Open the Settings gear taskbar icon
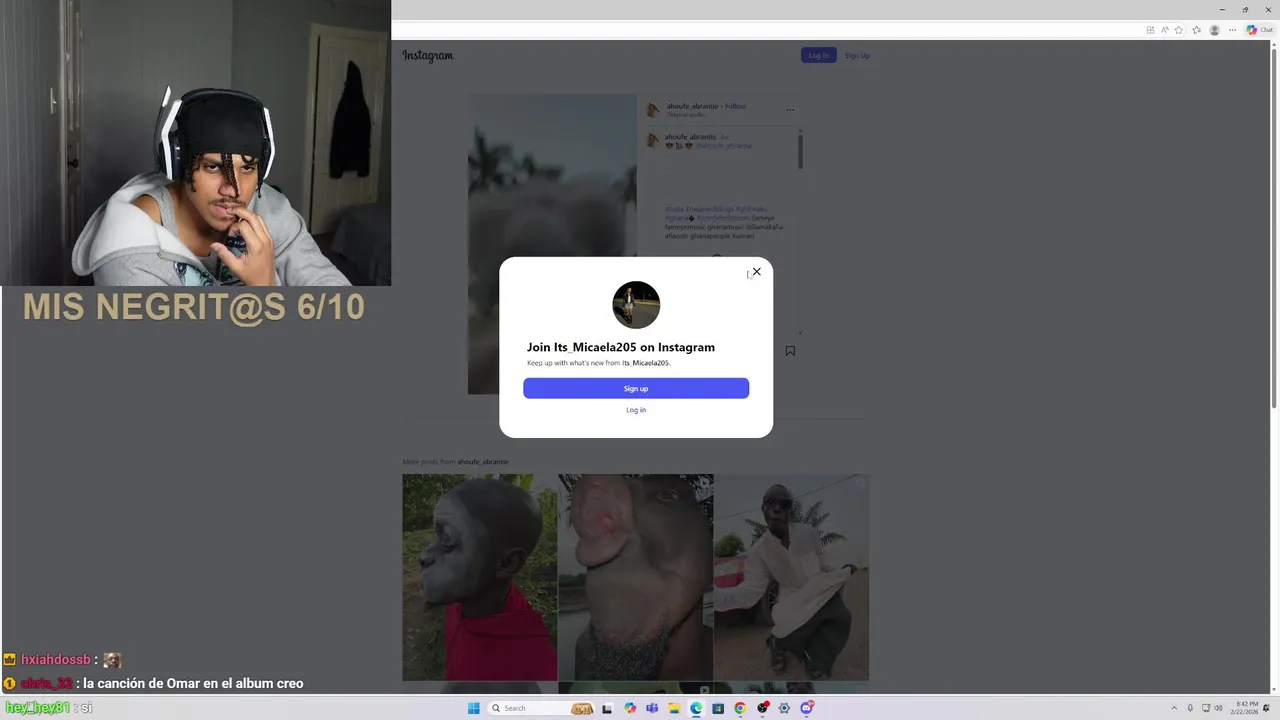 pyautogui.click(x=784, y=708)
